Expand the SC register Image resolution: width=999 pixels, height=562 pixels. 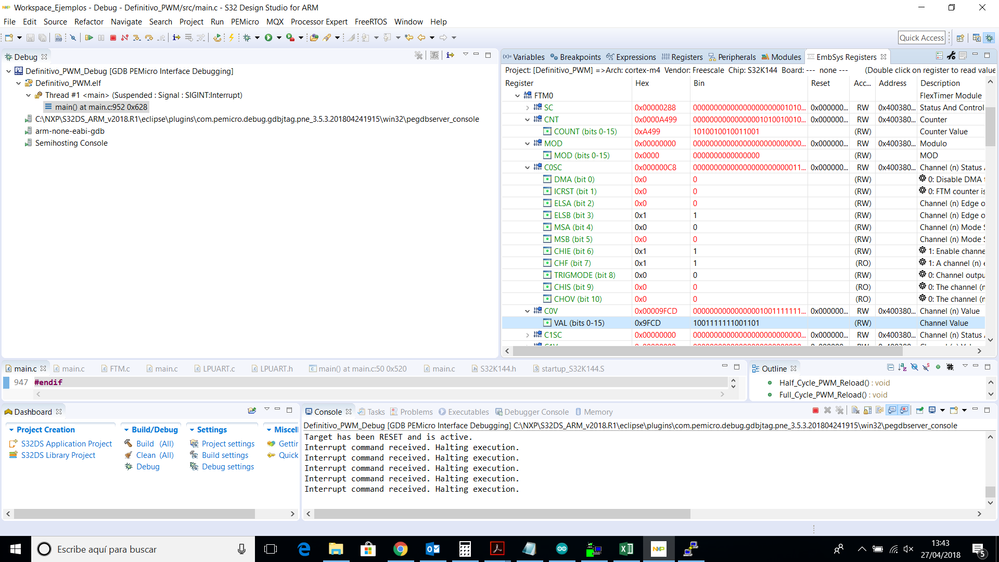point(528,108)
